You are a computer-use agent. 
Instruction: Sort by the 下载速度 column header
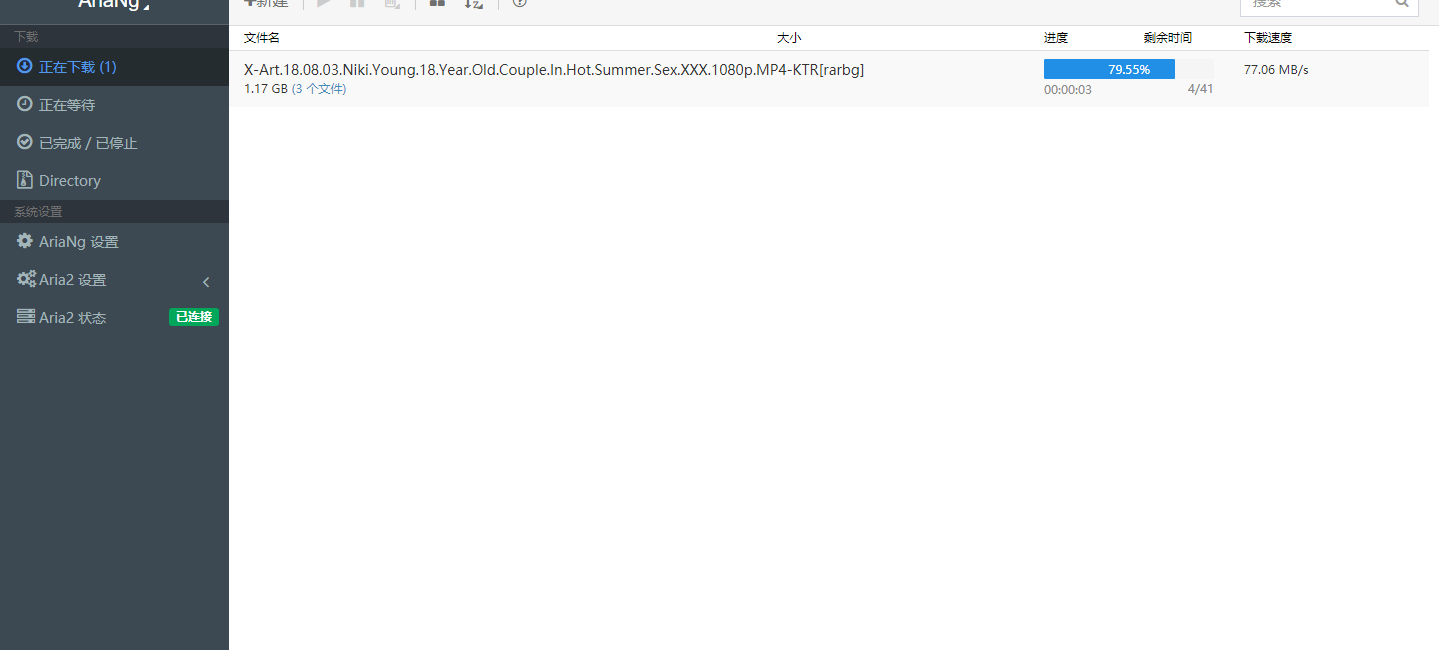point(1268,38)
